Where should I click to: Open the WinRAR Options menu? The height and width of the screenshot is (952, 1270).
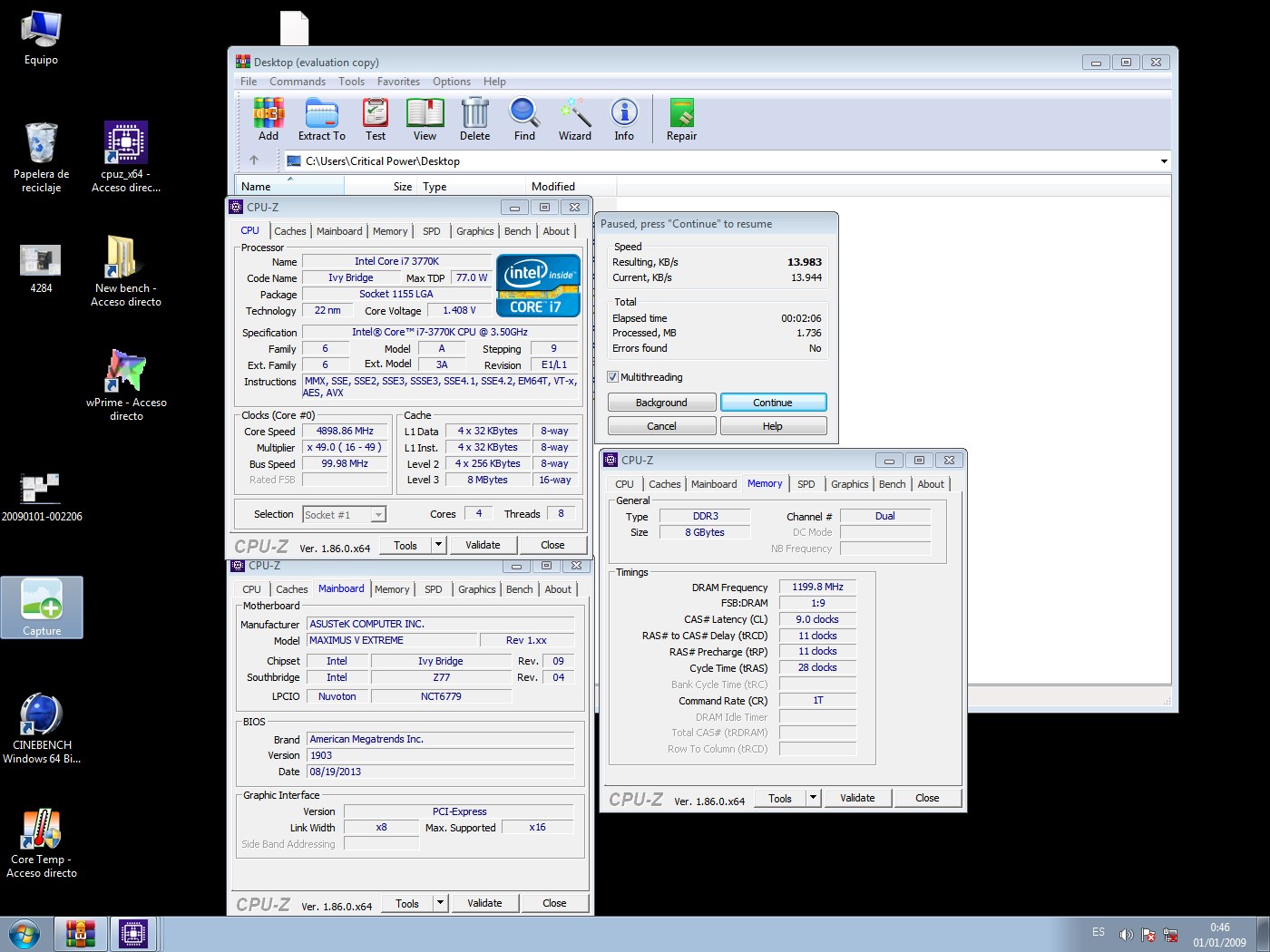tap(452, 82)
